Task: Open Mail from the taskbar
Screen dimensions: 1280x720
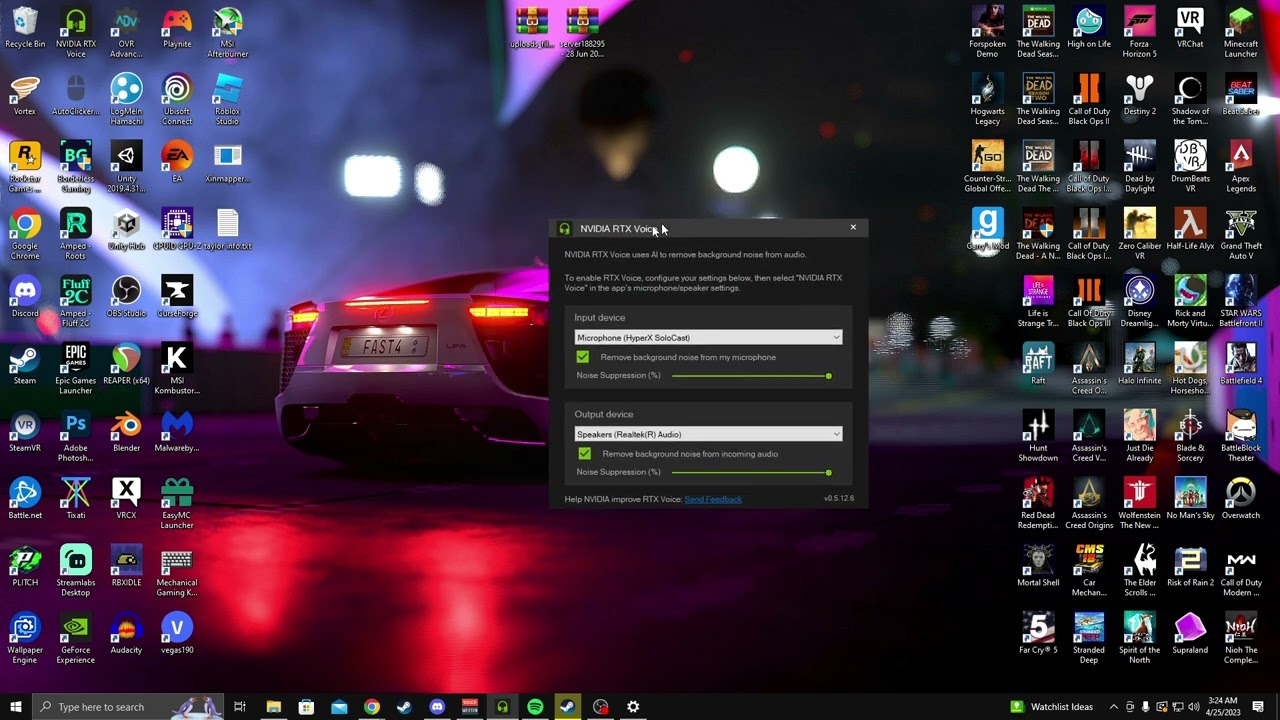Action: point(339,707)
